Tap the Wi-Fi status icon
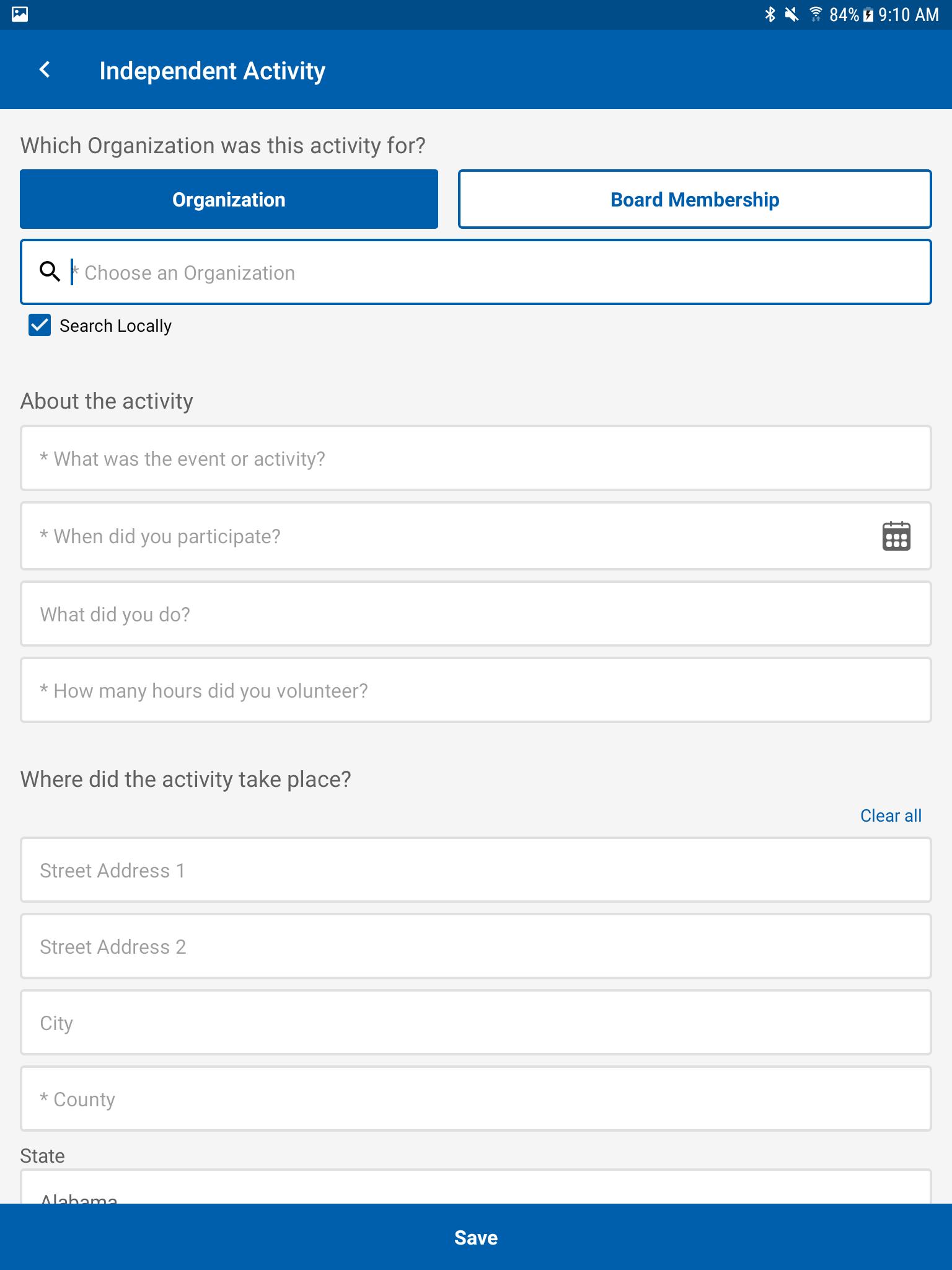 (x=816, y=14)
